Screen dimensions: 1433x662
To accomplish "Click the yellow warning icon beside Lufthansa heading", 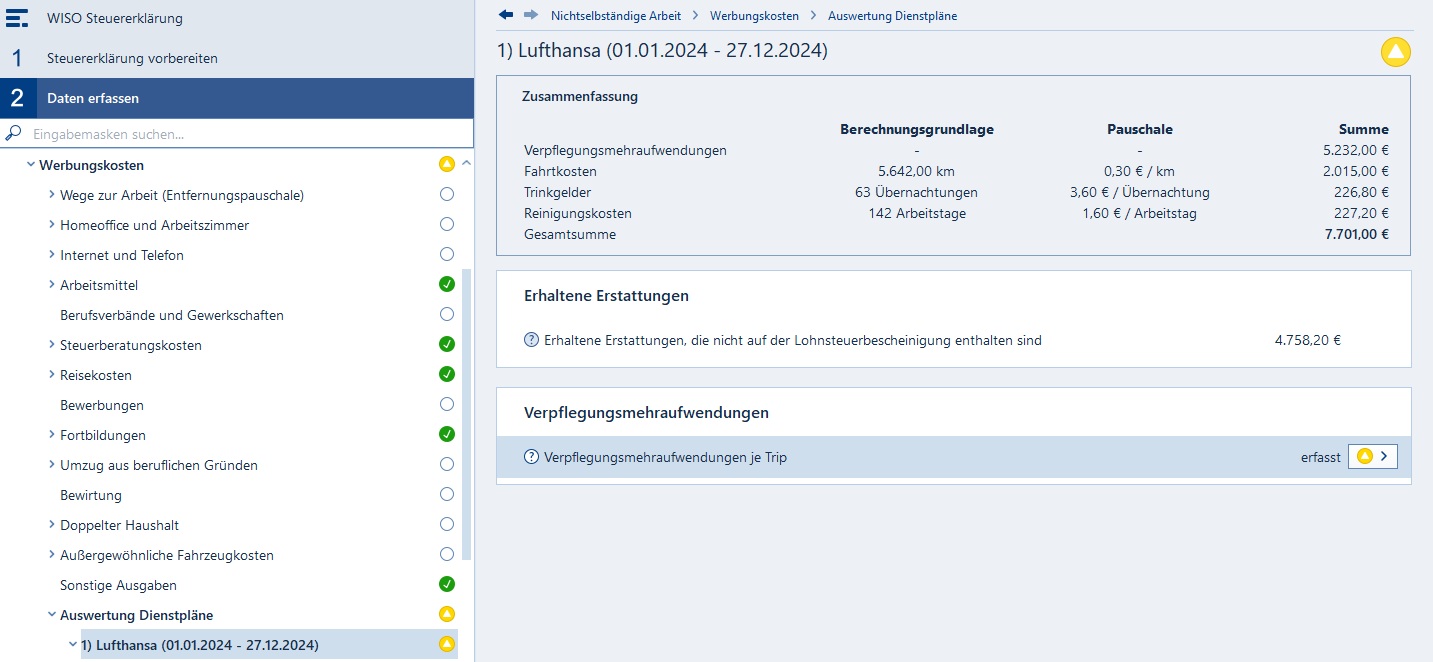I will (1395, 51).
